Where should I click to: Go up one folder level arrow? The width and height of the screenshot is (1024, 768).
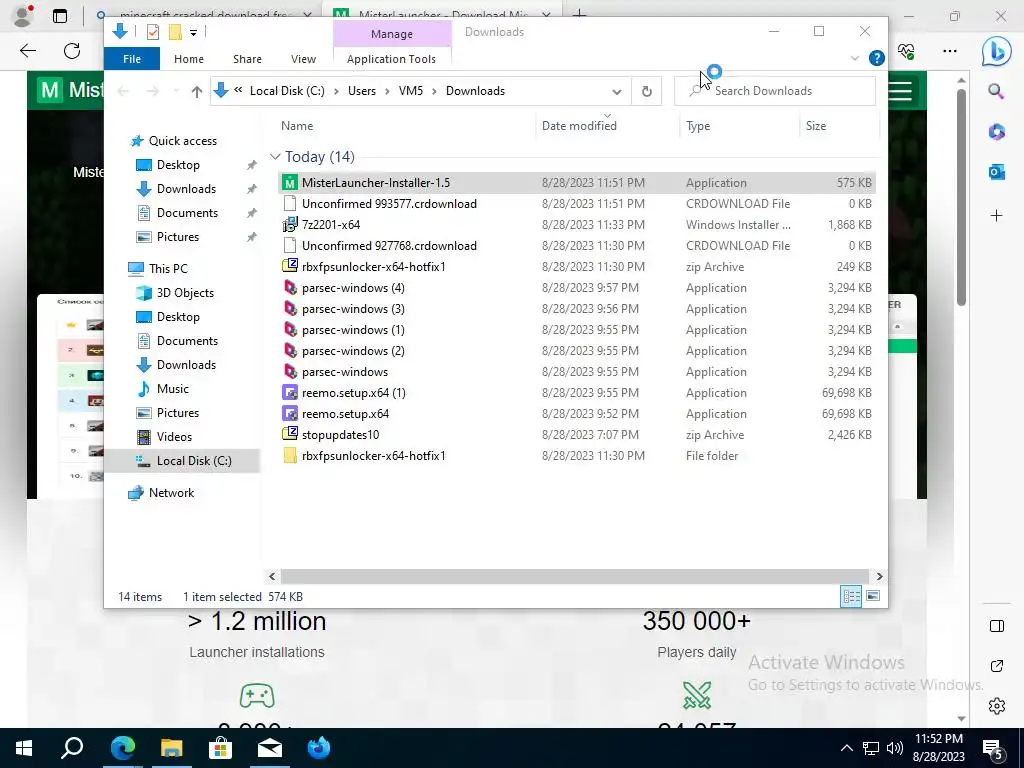(x=197, y=91)
